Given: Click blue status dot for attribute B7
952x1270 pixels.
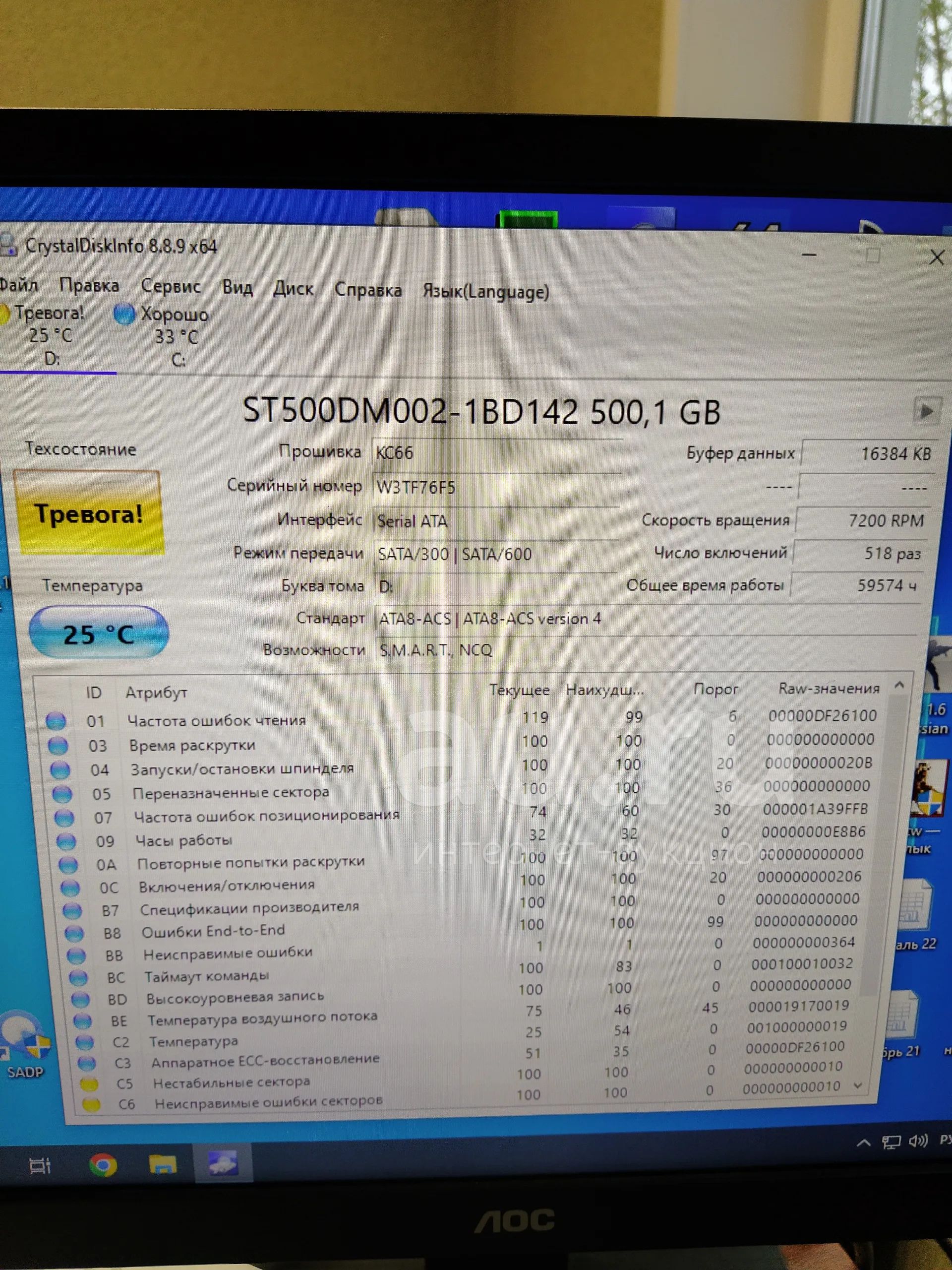Looking at the screenshot, I should coord(72,911).
